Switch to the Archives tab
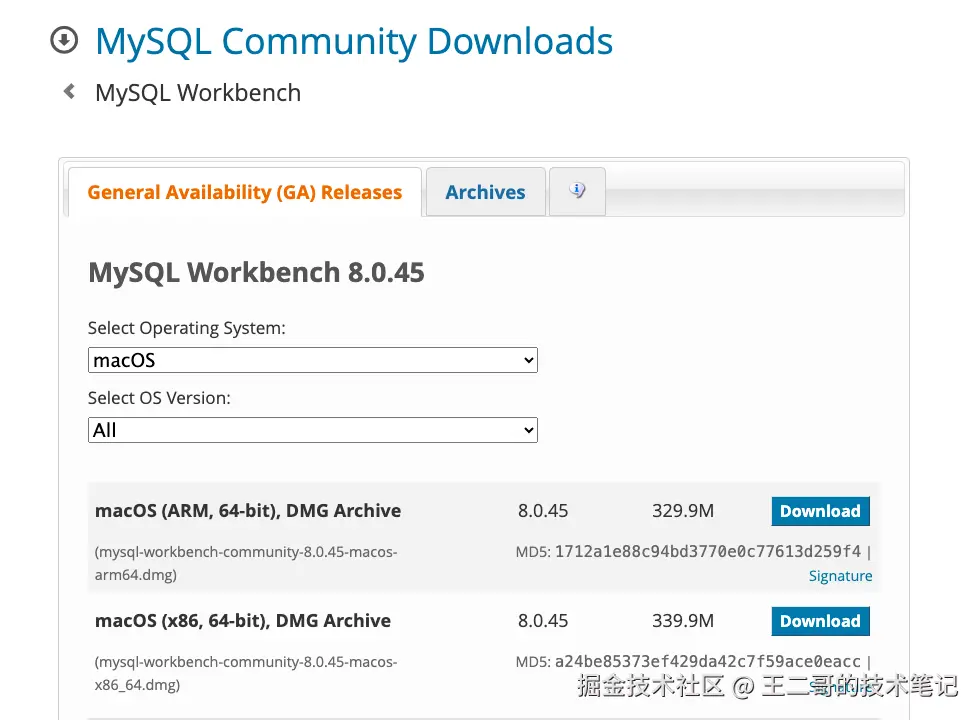This screenshot has height=720, width=979. coord(485,193)
